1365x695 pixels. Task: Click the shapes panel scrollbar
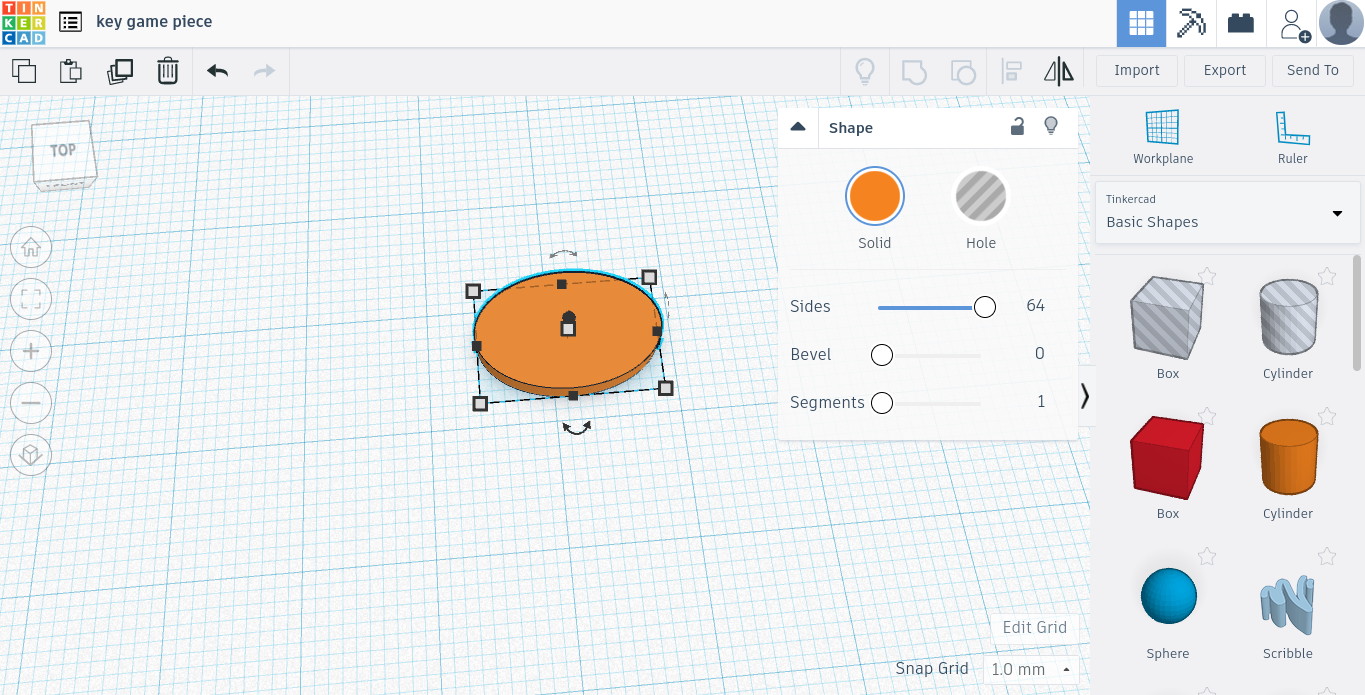[1357, 312]
